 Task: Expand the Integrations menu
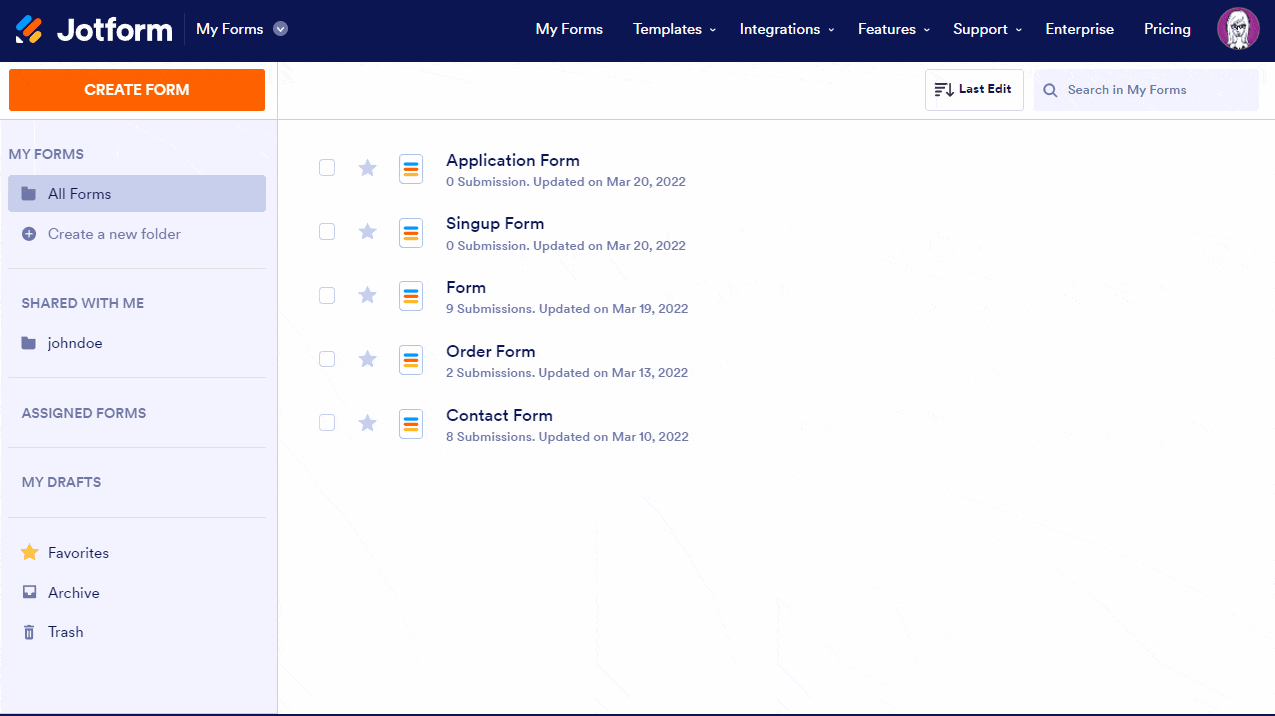[x=787, y=29]
